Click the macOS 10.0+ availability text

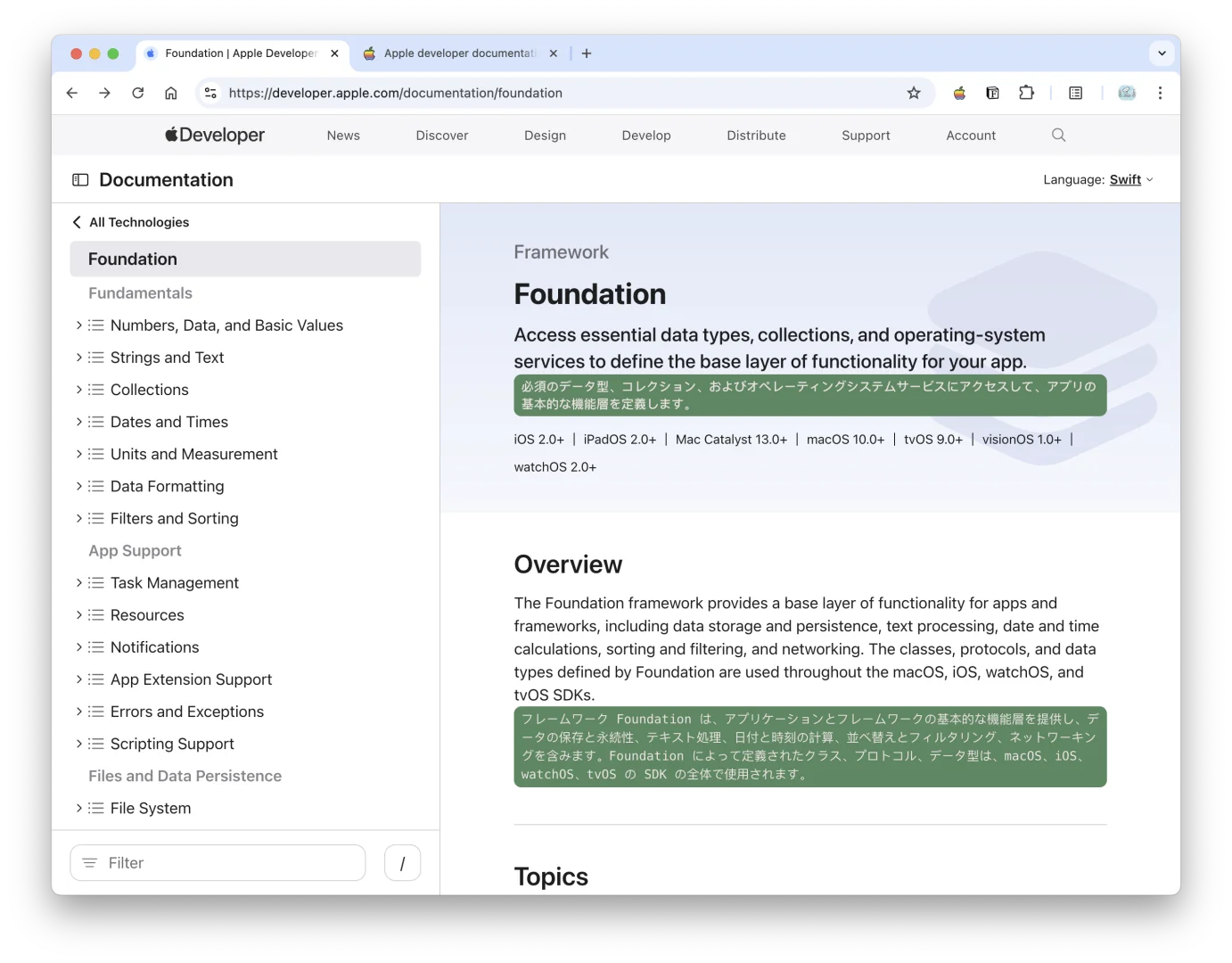click(845, 440)
